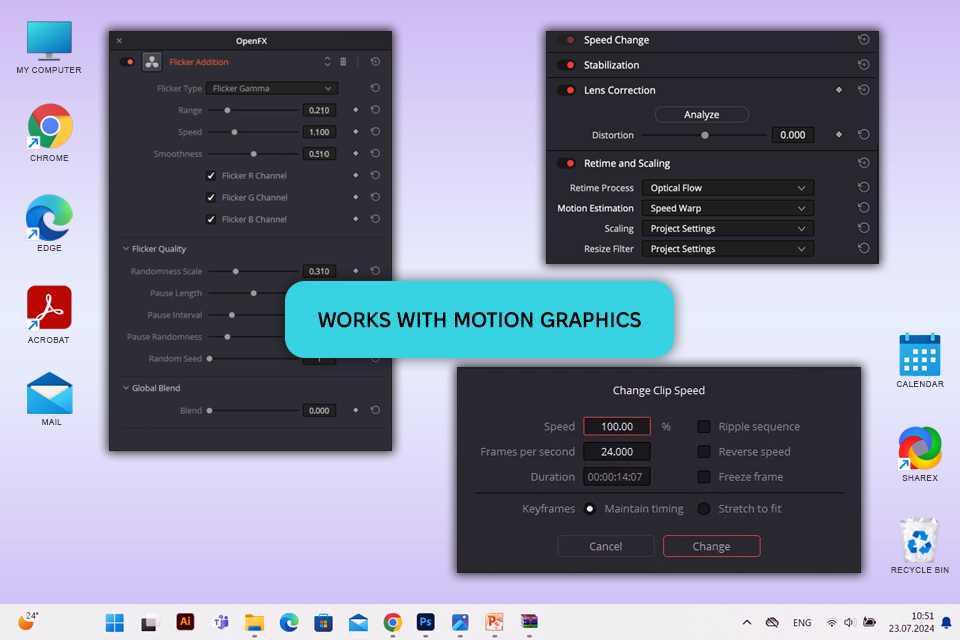The width and height of the screenshot is (960, 640).
Task: Click the Range slider handle
Action: [x=227, y=110]
